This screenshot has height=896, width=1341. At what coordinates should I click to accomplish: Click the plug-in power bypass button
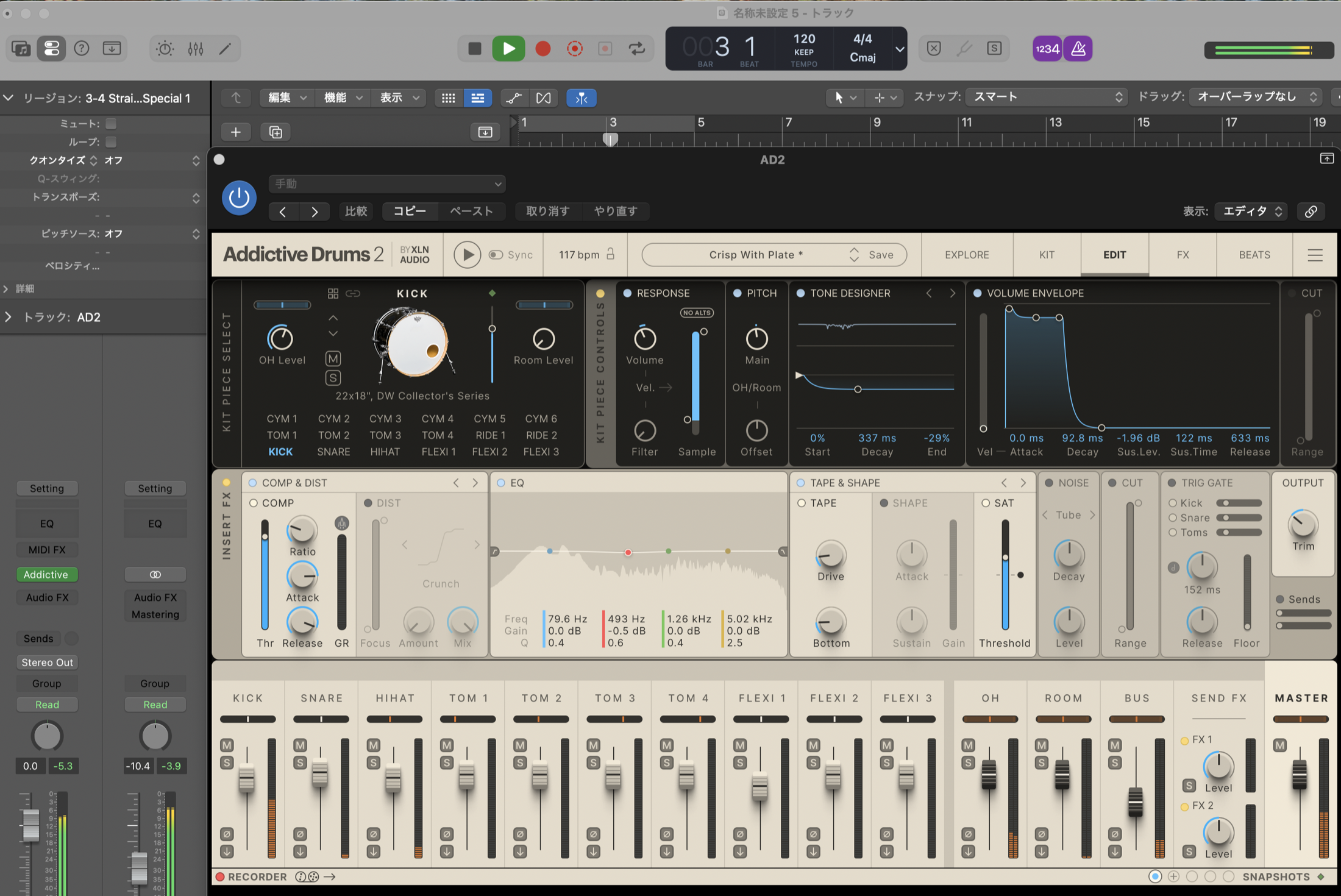tap(239, 197)
